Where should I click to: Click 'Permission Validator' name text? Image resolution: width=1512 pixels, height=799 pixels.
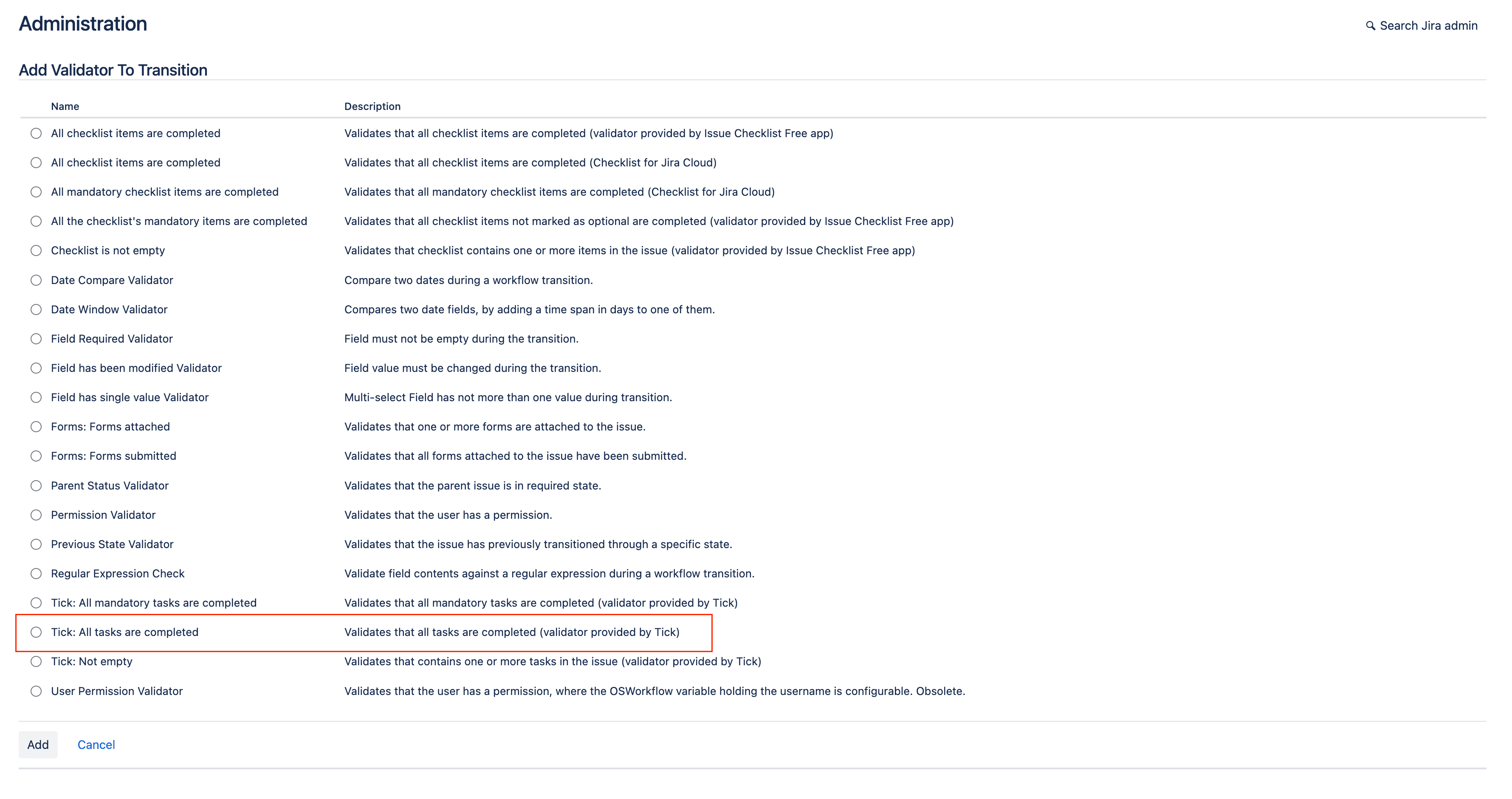103,515
